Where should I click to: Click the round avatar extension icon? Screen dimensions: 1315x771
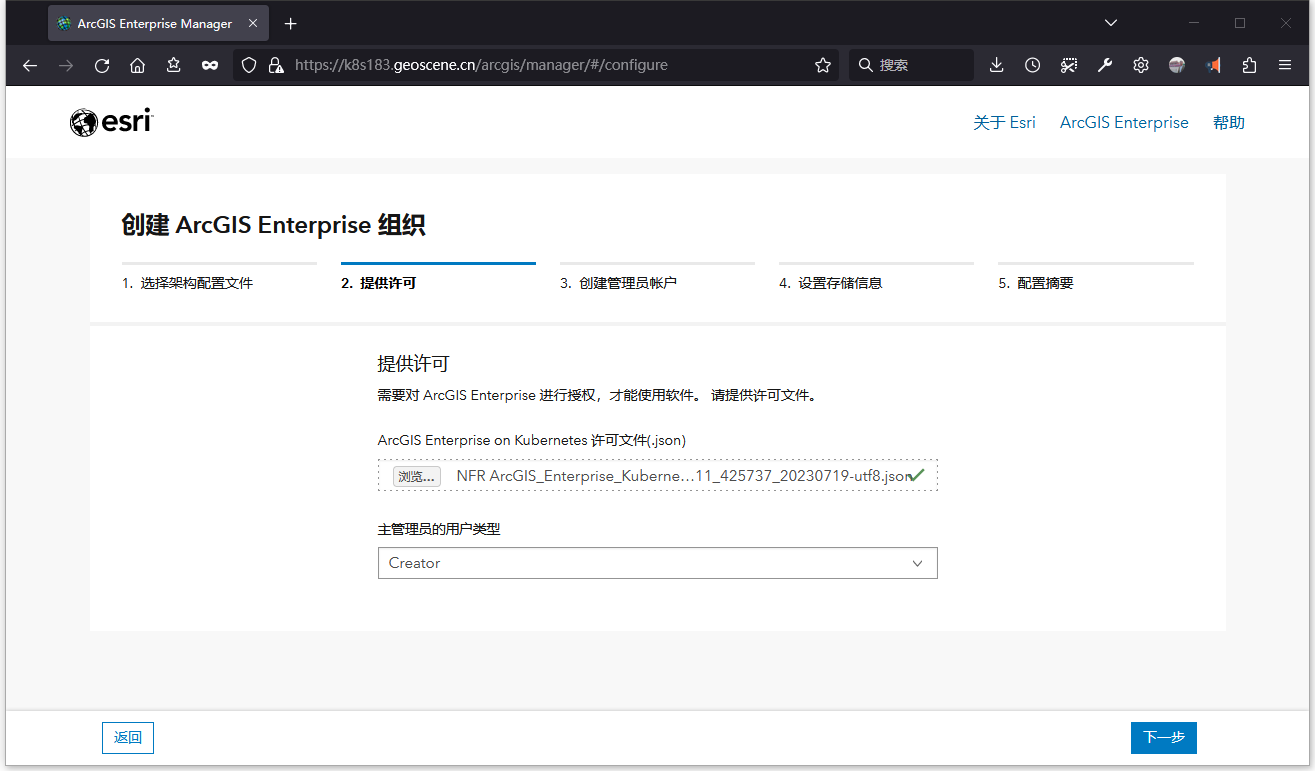[1177, 65]
